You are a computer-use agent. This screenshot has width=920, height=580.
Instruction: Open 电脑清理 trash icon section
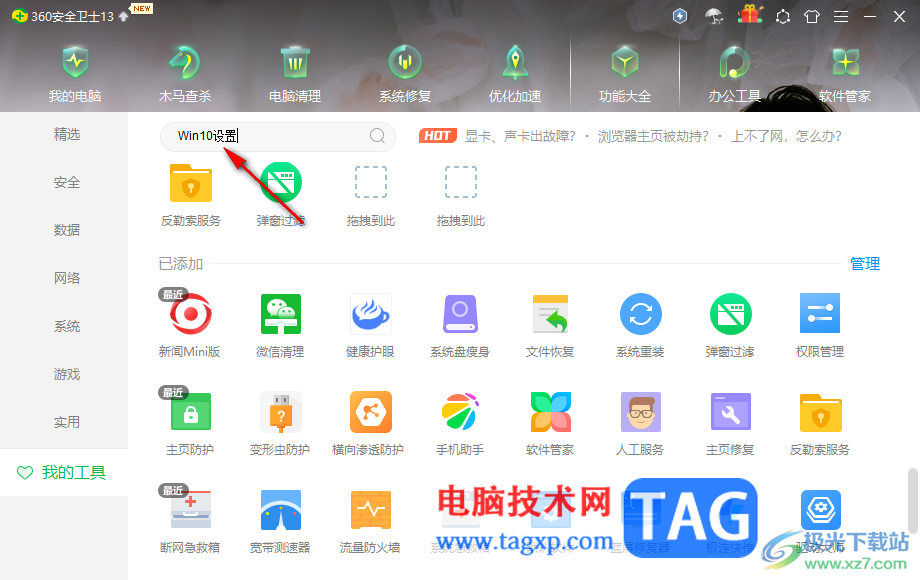pos(295,74)
